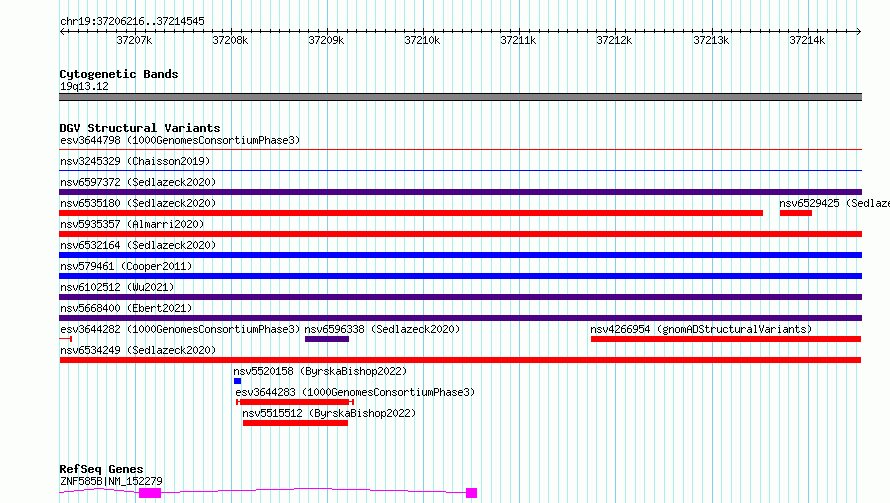Viewport: 890px width, 503px height.
Task: Open the nsv6597372 Sedlazeck2020 label
Action: click(138, 182)
